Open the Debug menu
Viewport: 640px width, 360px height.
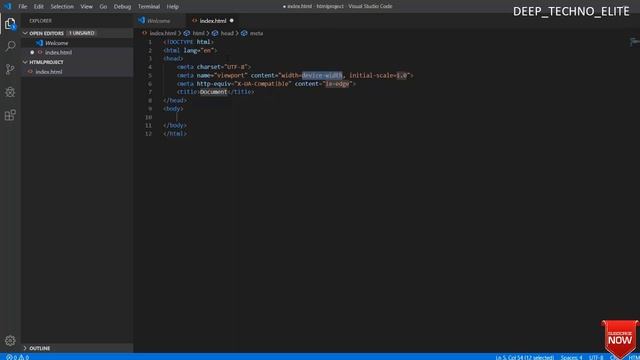click(122, 7)
